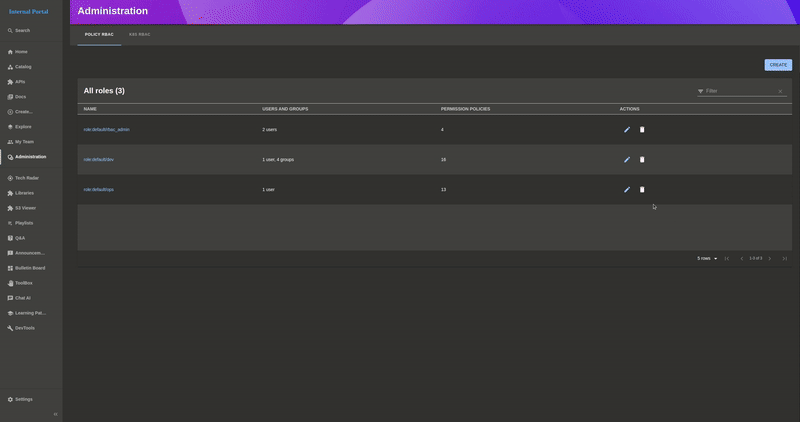
Task: Edit the role:default/ops role
Action: pyautogui.click(x=627, y=189)
